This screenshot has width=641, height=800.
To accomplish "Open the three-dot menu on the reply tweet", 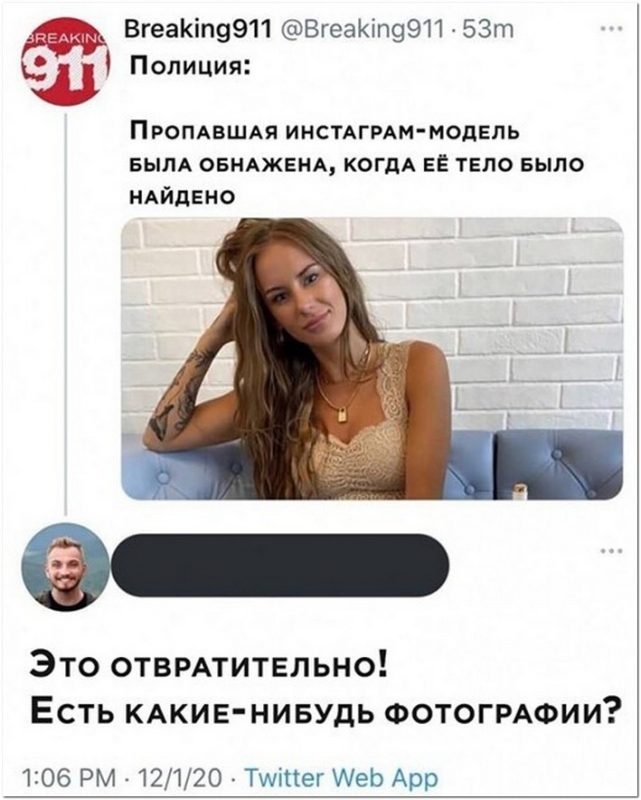I will coord(611,551).
